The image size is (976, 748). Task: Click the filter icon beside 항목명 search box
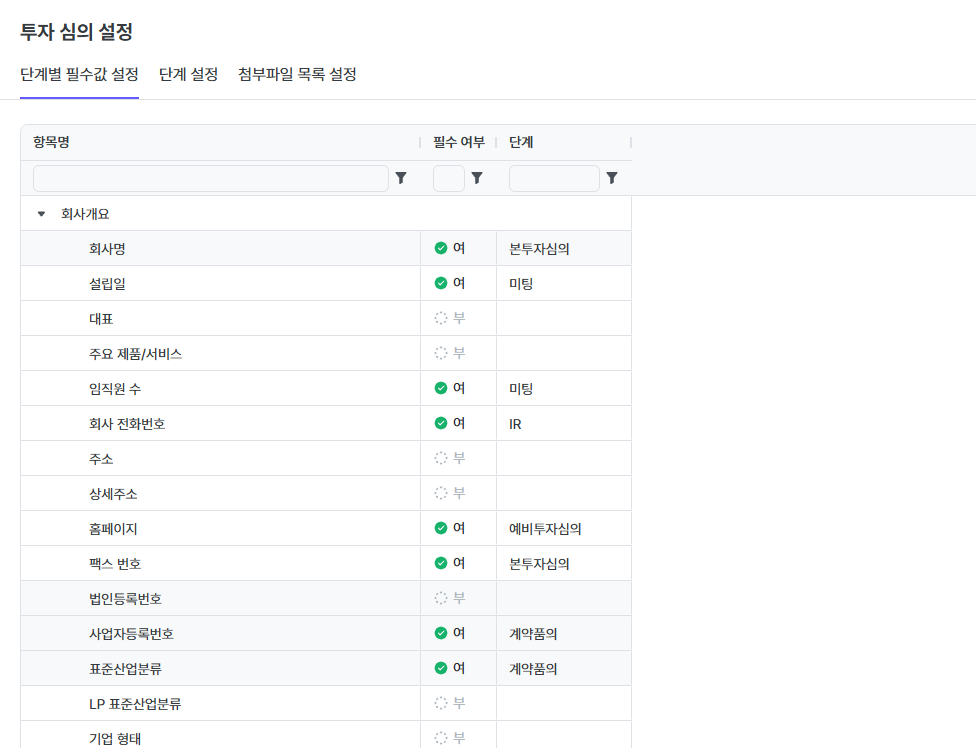pyautogui.click(x=401, y=178)
